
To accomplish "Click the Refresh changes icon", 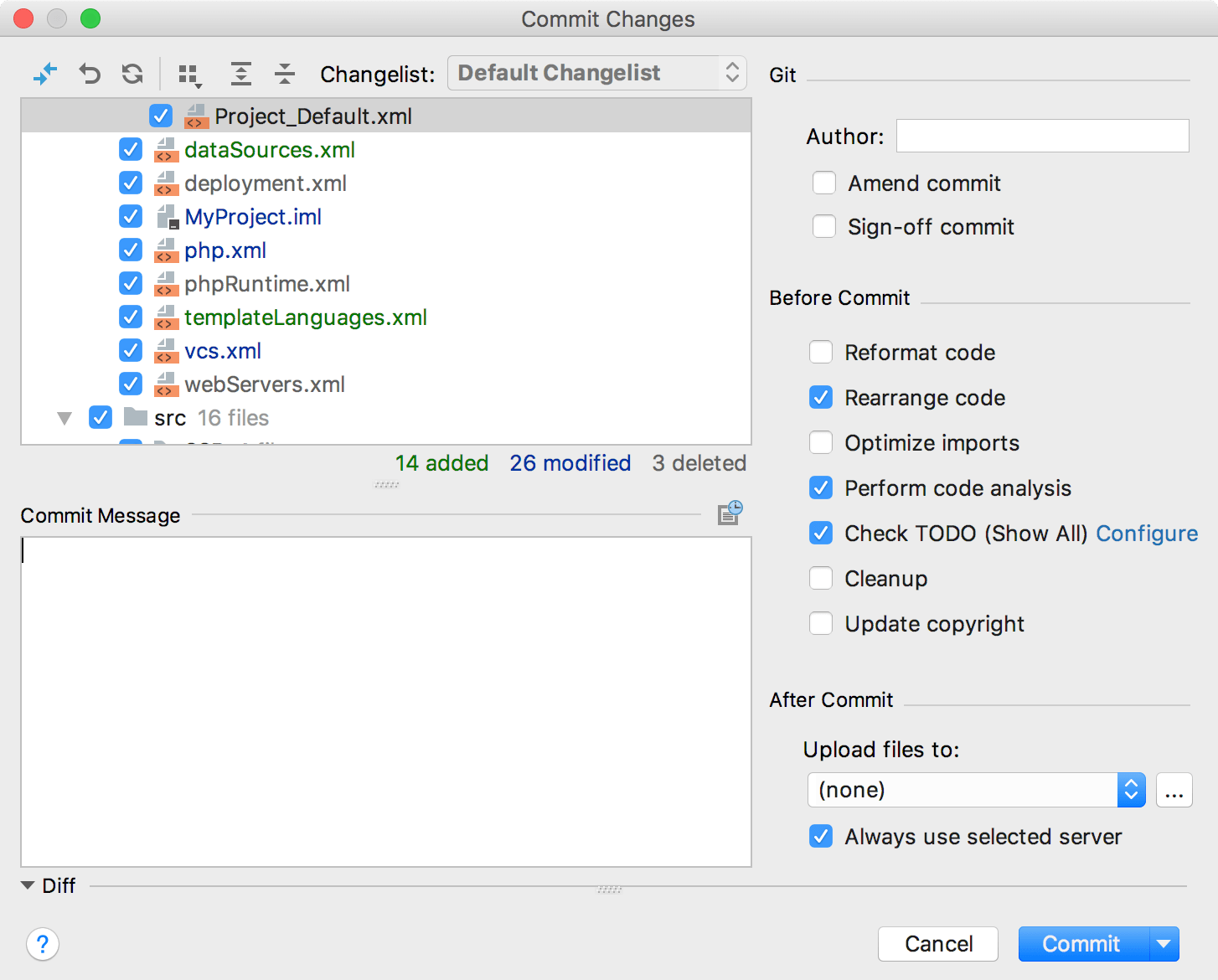I will pyautogui.click(x=132, y=74).
